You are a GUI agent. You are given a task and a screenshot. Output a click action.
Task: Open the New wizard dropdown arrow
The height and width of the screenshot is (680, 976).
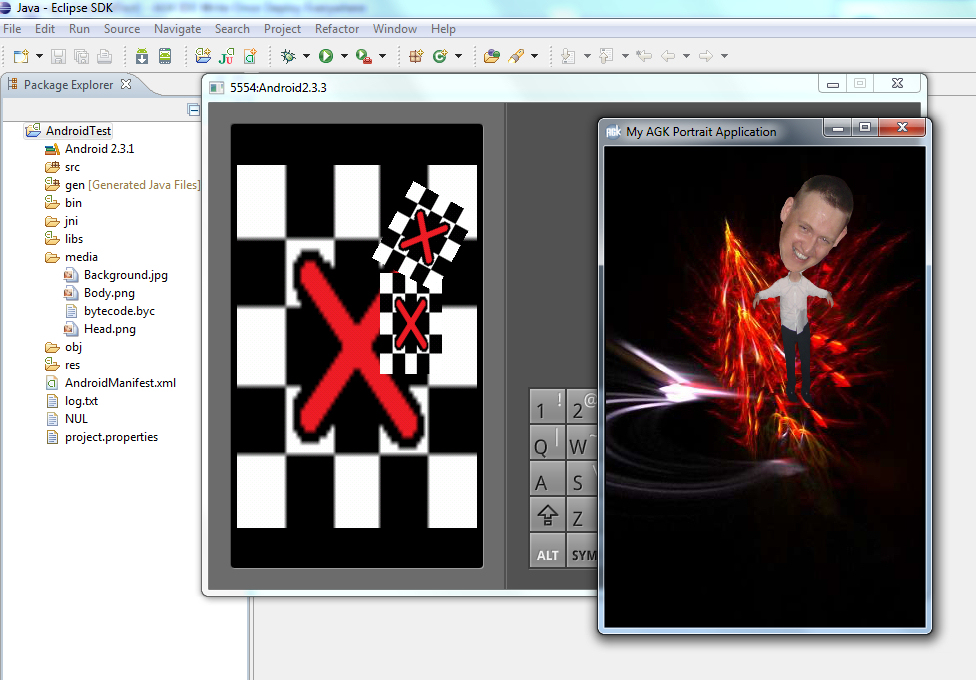tap(39, 56)
